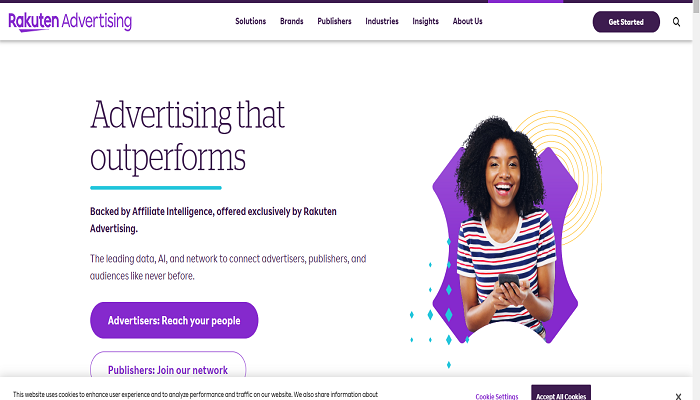Open the search magnifier icon
Screen dimensions: 700x400
pos(676,22)
